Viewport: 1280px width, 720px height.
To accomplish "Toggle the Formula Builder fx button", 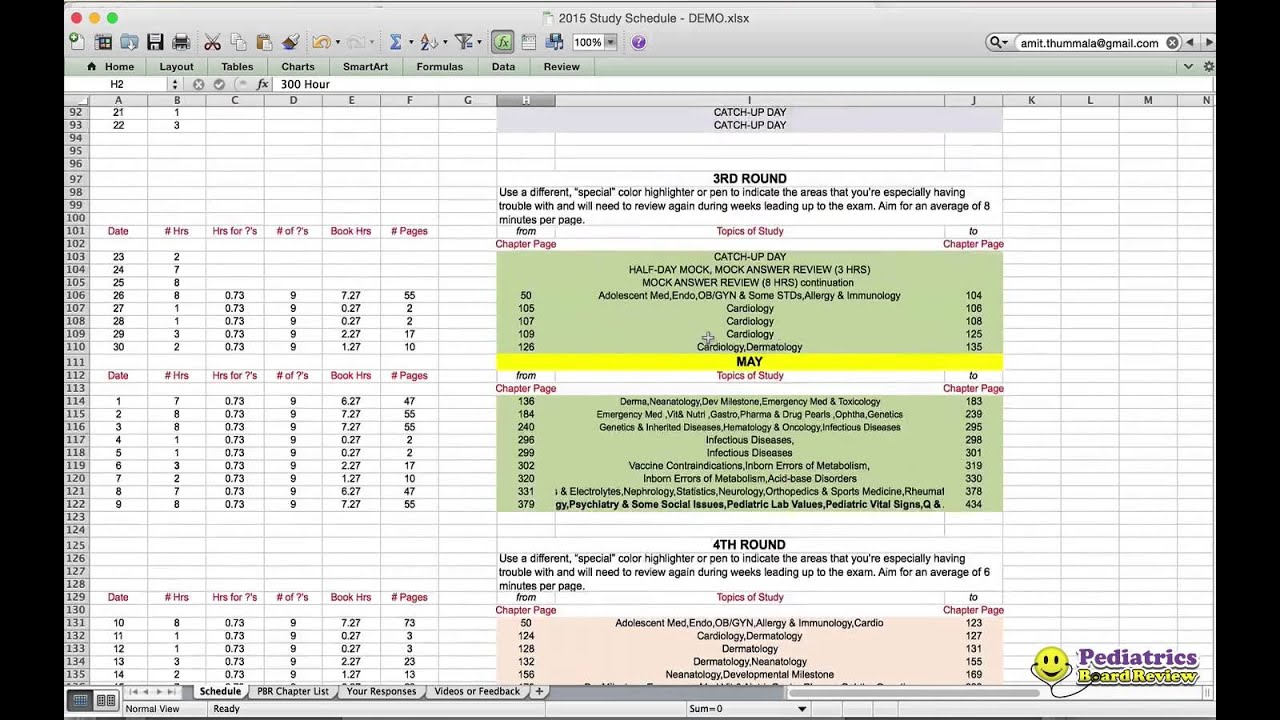I will tap(503, 42).
